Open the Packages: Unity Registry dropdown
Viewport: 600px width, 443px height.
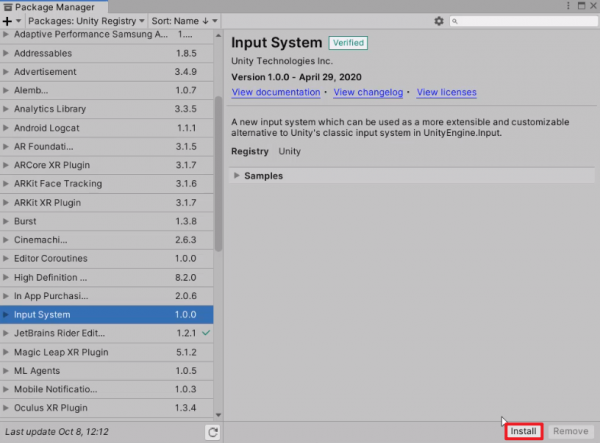[x=86, y=21]
